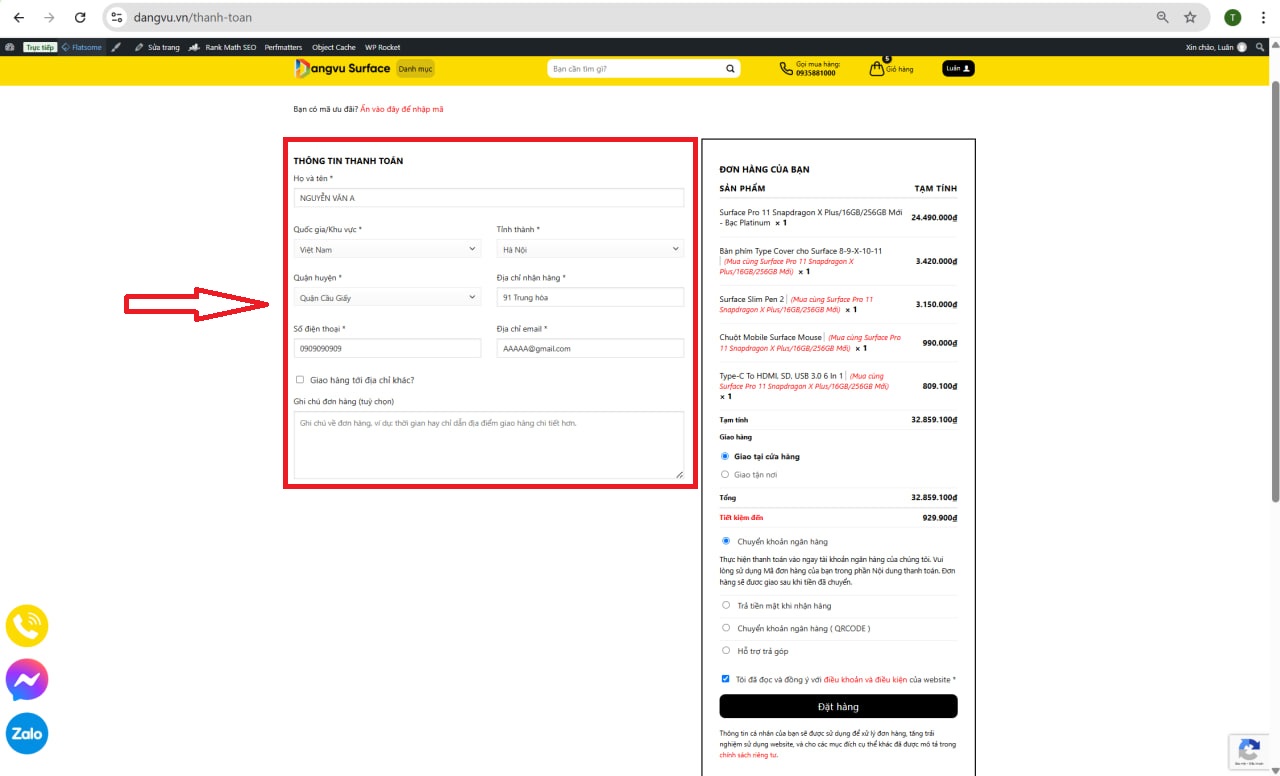Open the 'Danh mục' category menu
Viewport: 1280px width, 776px height.
point(415,69)
